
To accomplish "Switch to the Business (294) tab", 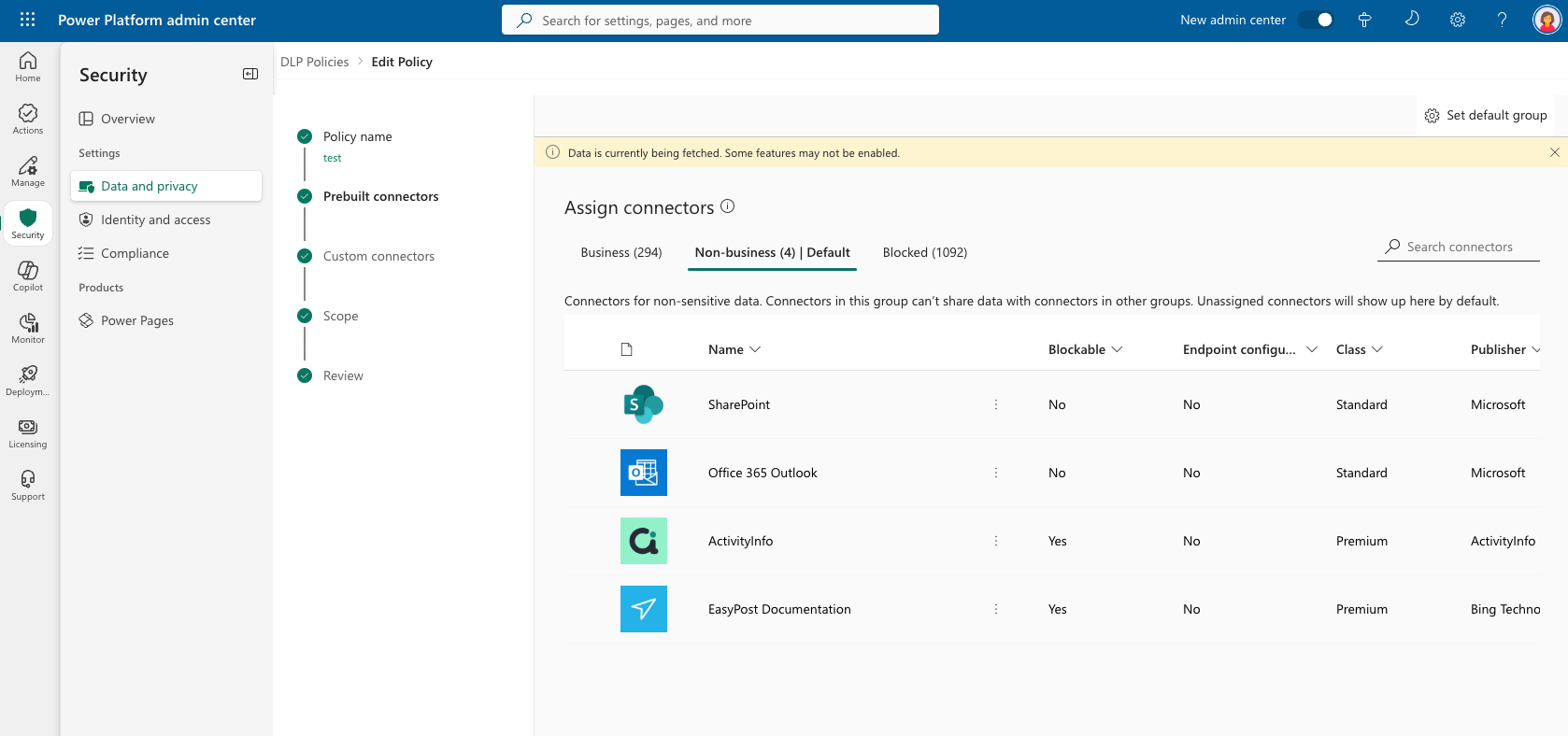I will (621, 252).
